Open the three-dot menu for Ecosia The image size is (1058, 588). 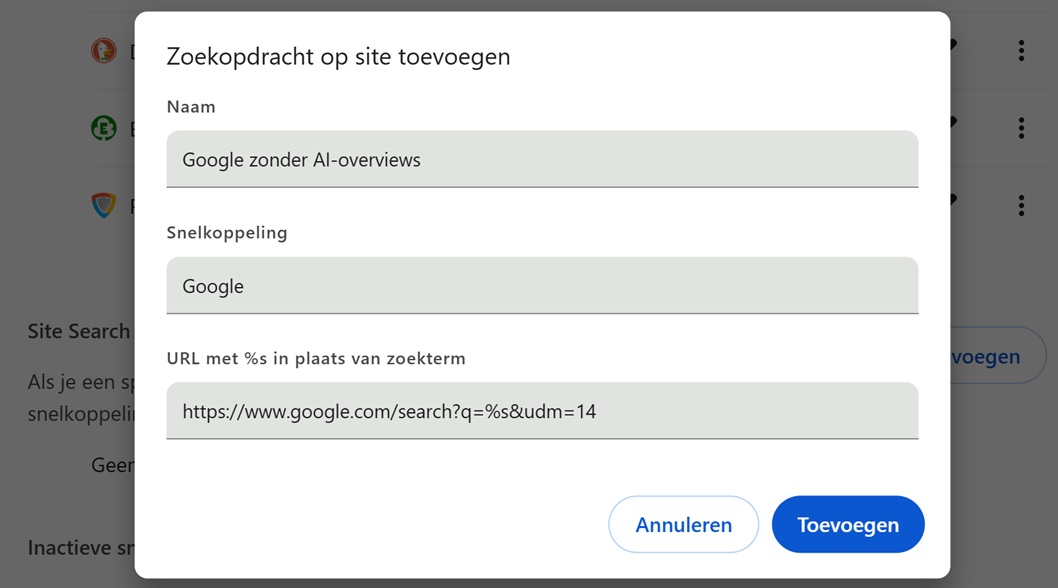click(x=1021, y=128)
